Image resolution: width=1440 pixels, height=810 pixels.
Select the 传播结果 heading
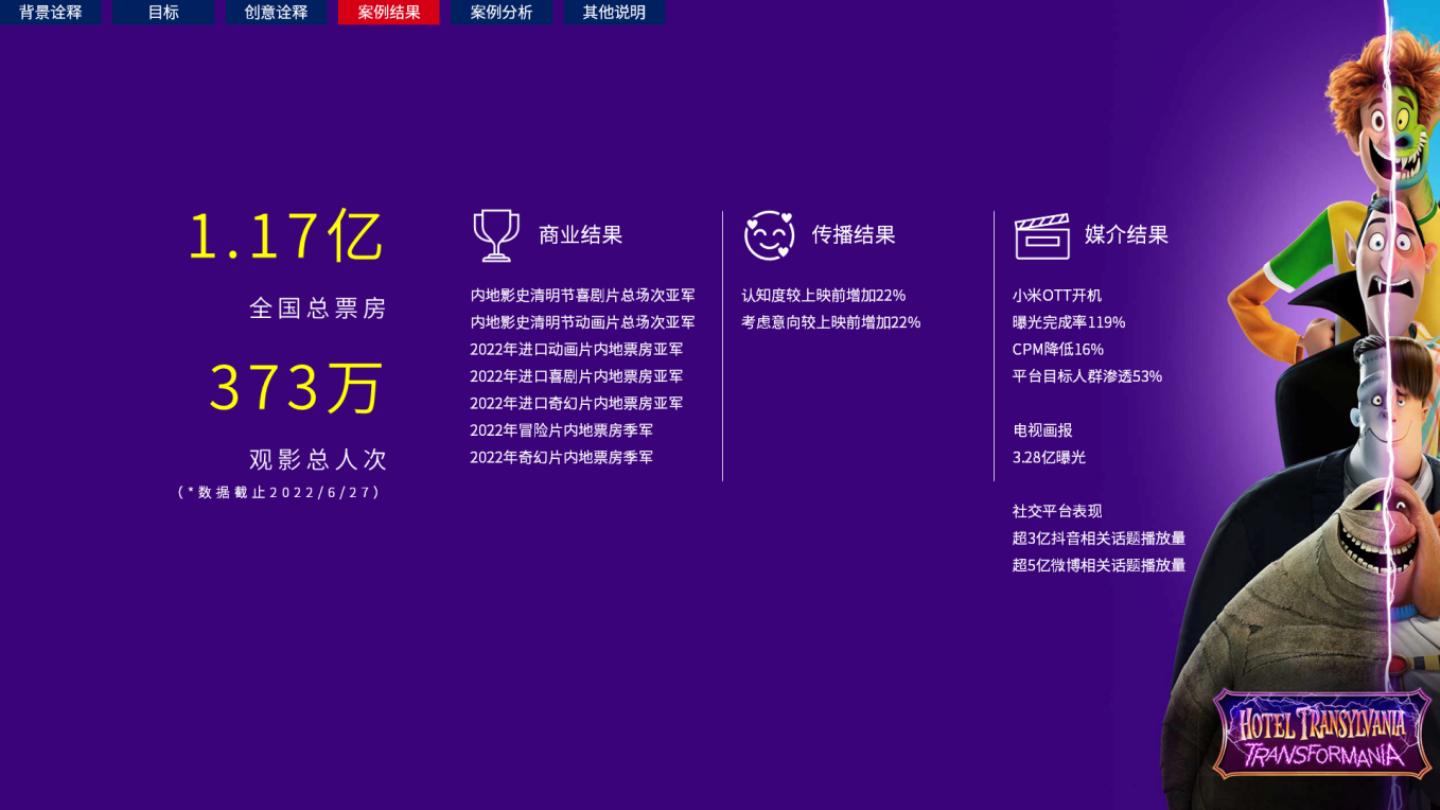853,235
